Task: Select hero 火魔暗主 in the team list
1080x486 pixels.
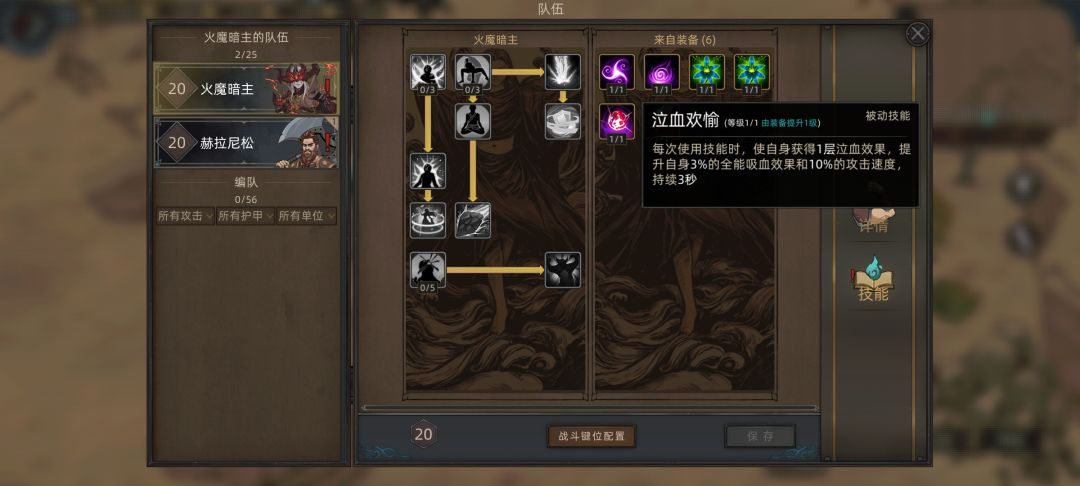Action: [246, 88]
